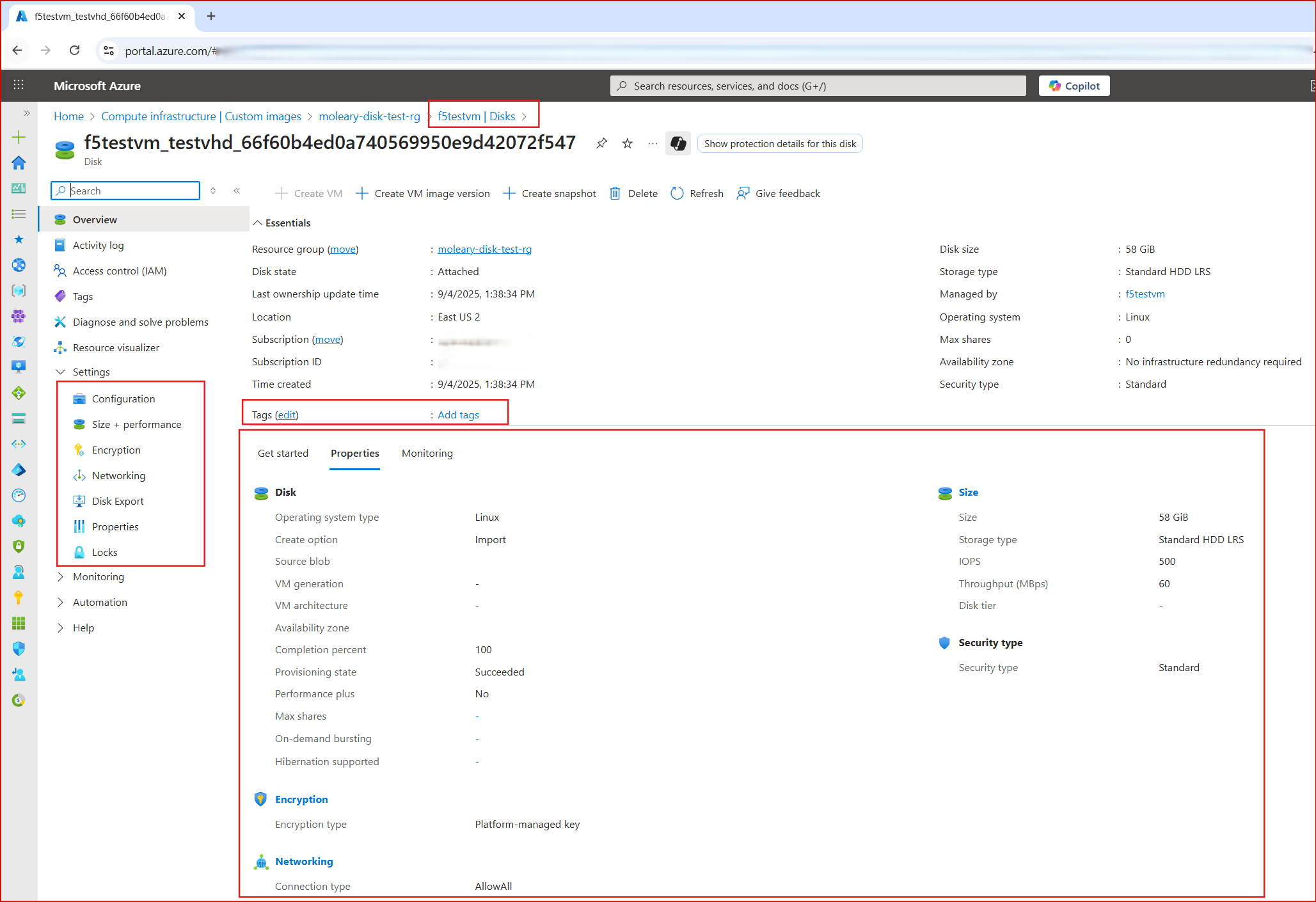Click the Copilot icon next to the disk title

pyautogui.click(x=678, y=143)
